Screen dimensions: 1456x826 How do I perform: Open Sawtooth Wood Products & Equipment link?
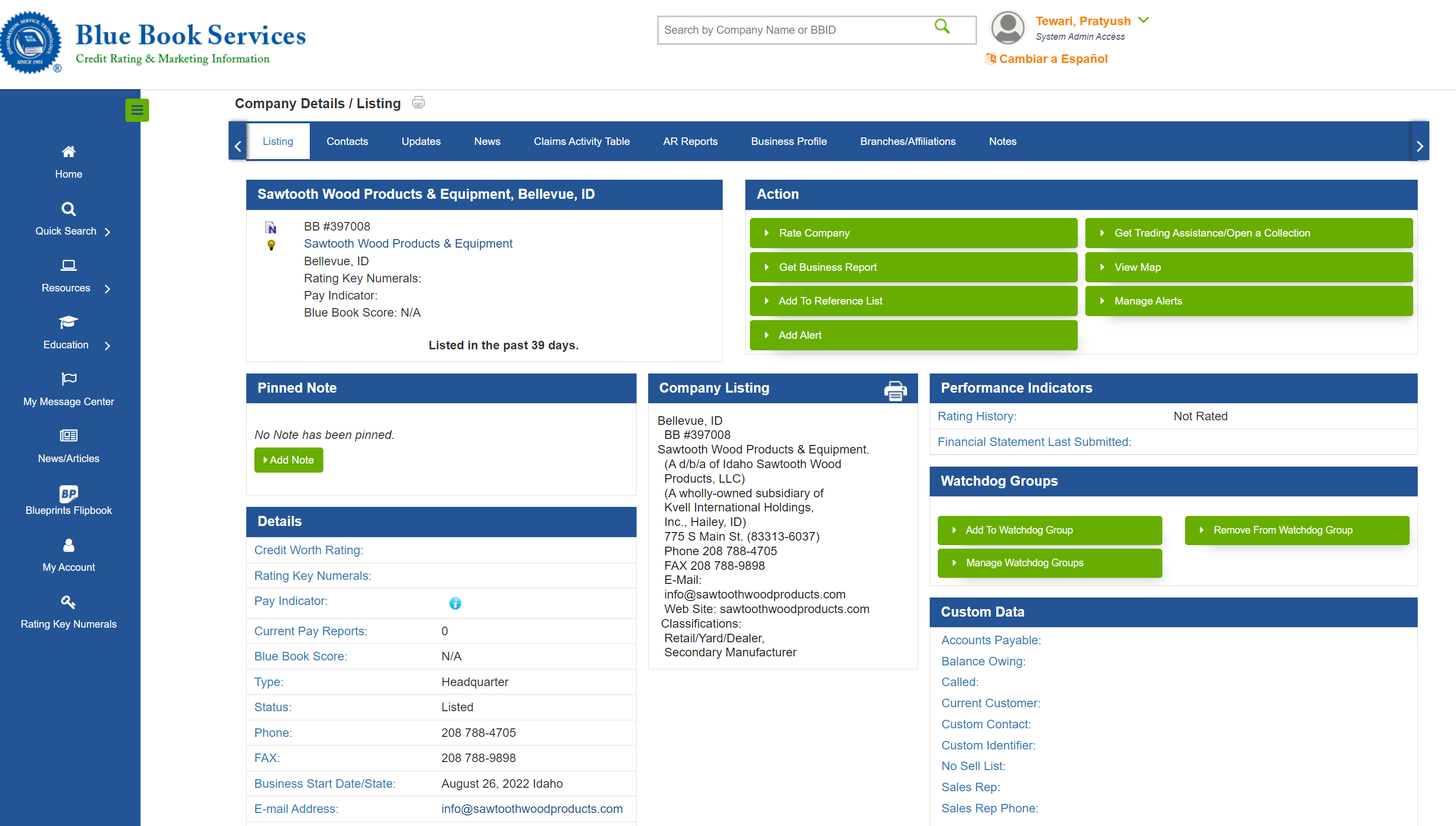coord(408,244)
